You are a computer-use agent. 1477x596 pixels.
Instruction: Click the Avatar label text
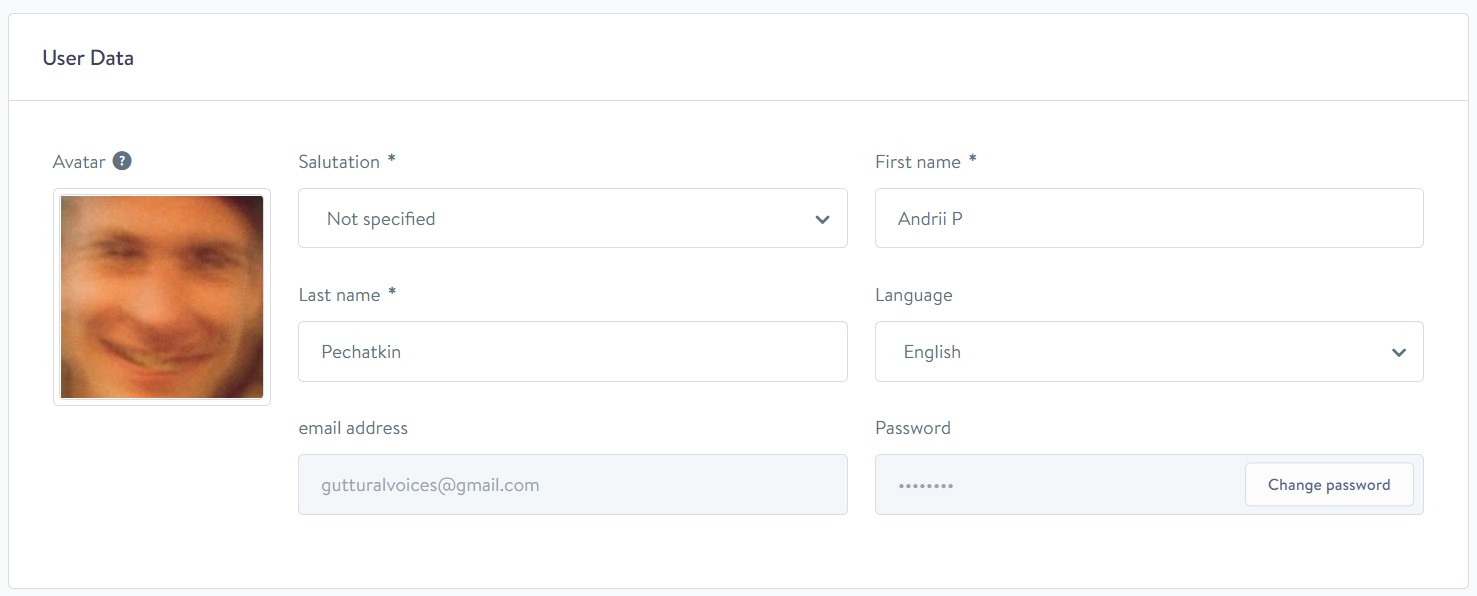click(79, 162)
